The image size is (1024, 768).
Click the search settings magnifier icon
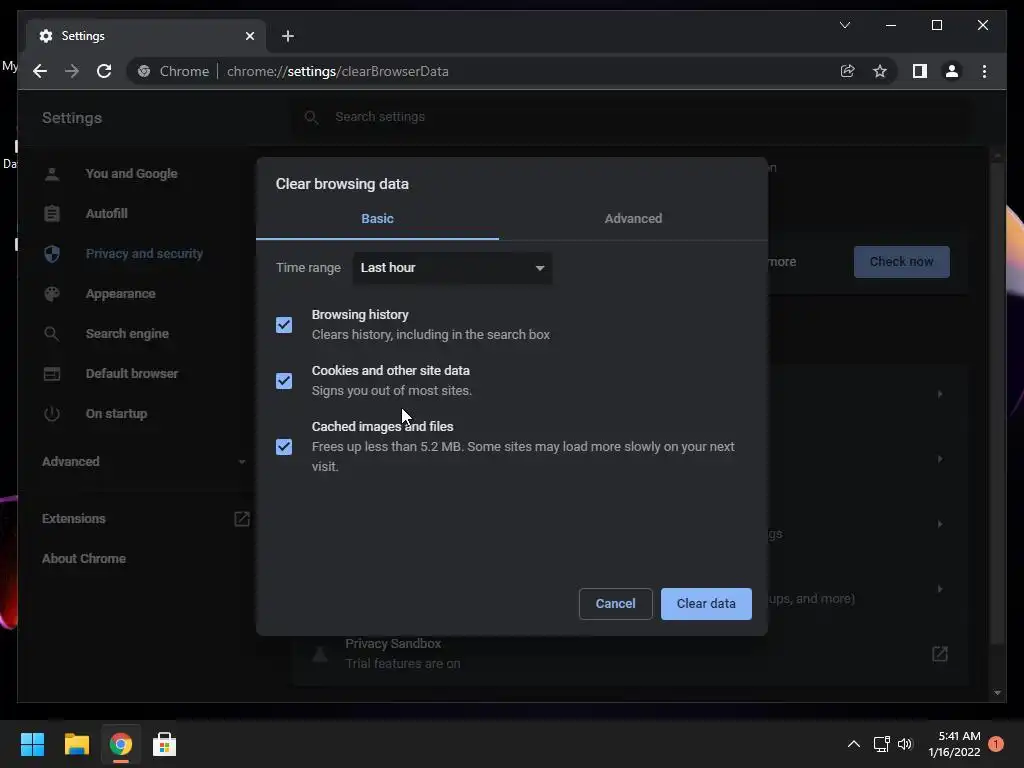(x=312, y=117)
